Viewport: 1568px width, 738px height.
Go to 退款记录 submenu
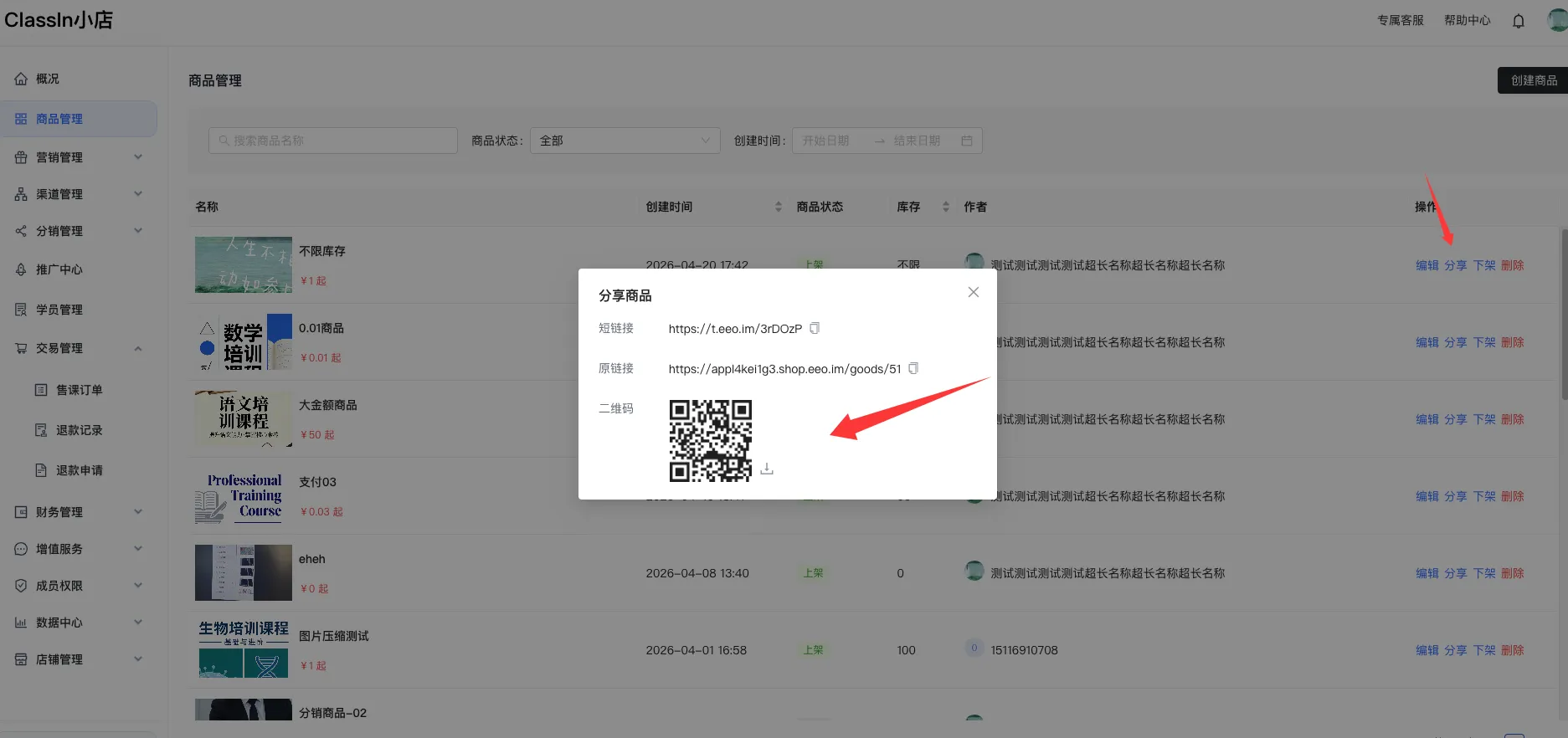[x=79, y=430]
